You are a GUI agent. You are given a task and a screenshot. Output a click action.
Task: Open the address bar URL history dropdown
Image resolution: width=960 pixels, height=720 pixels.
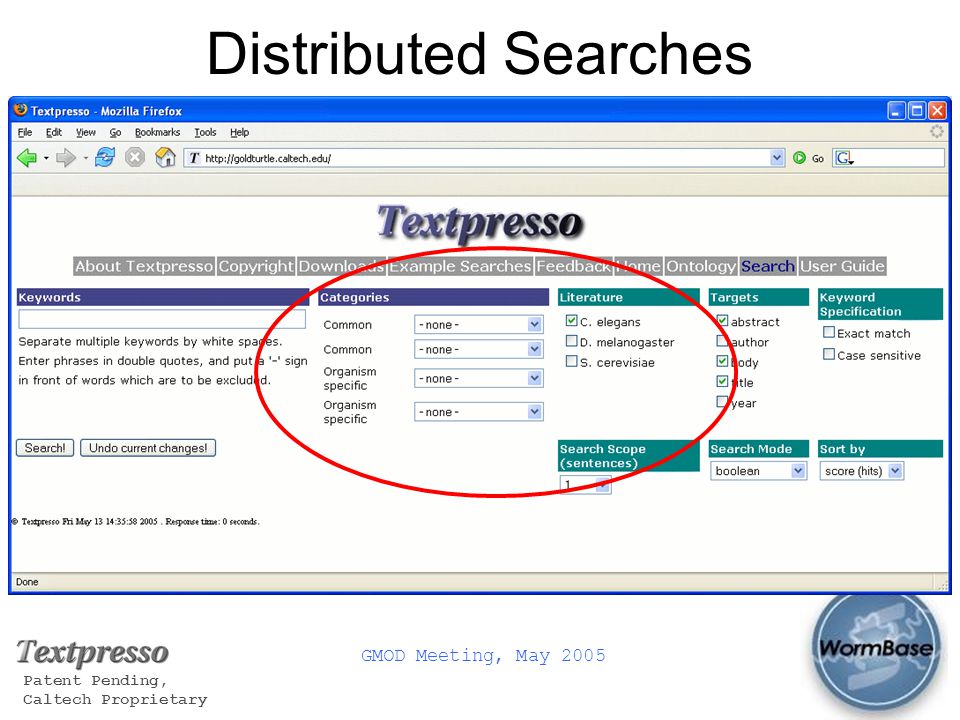click(776, 158)
